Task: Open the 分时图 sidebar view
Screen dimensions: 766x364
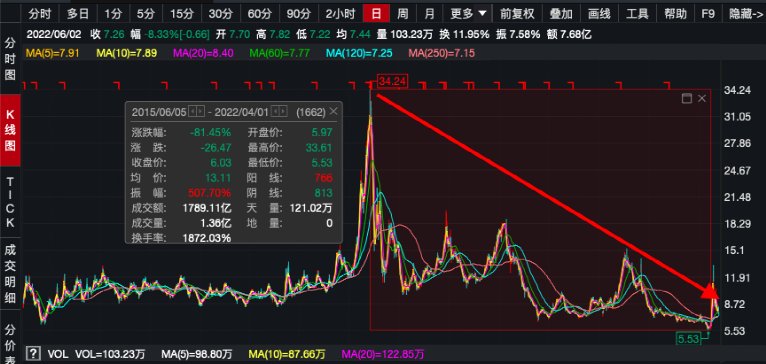Action: tap(10, 59)
